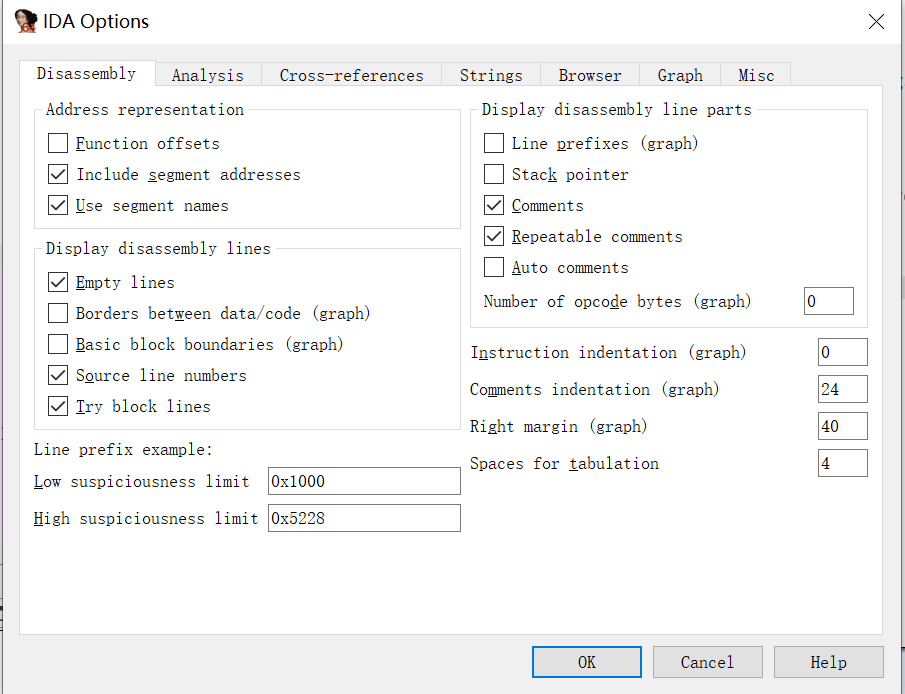Toggle Source line numbers checkbox

(x=58, y=376)
